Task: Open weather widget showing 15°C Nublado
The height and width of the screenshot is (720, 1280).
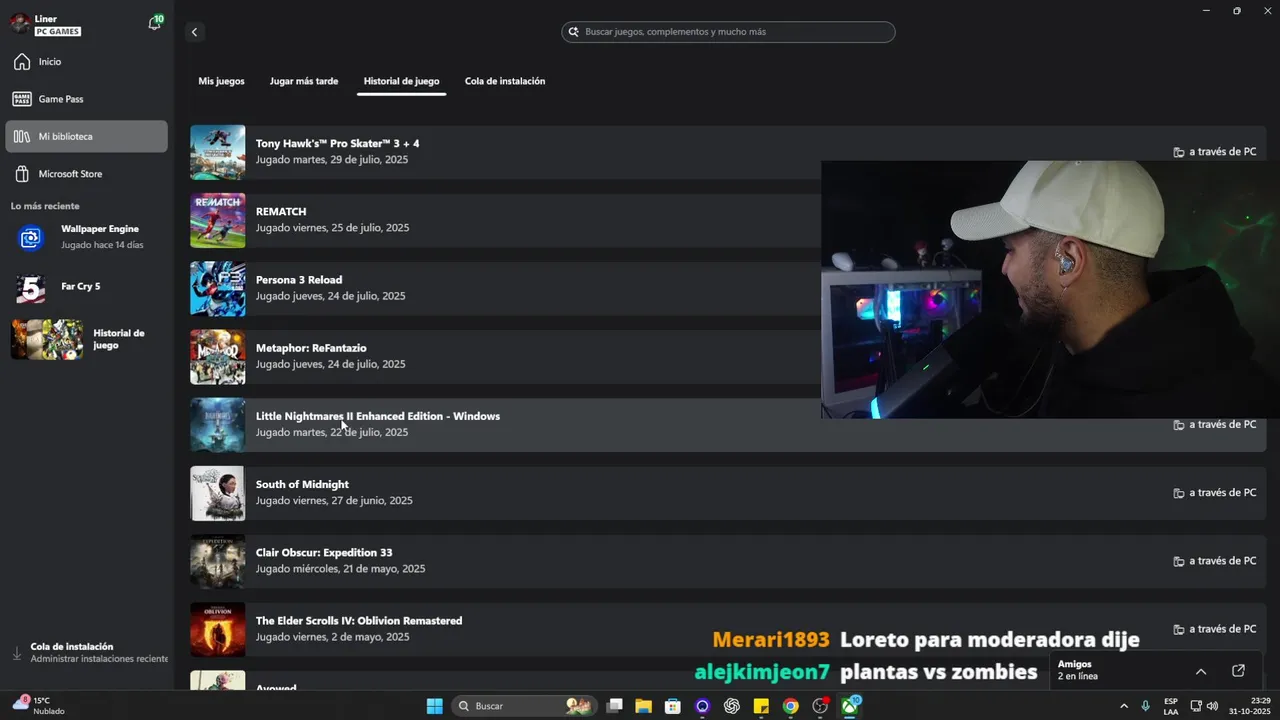Action: coord(40,706)
